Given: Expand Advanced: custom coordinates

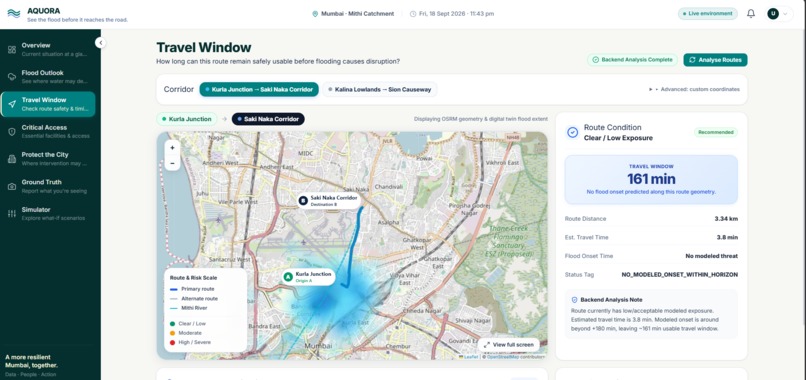Looking at the screenshot, I should 694,89.
